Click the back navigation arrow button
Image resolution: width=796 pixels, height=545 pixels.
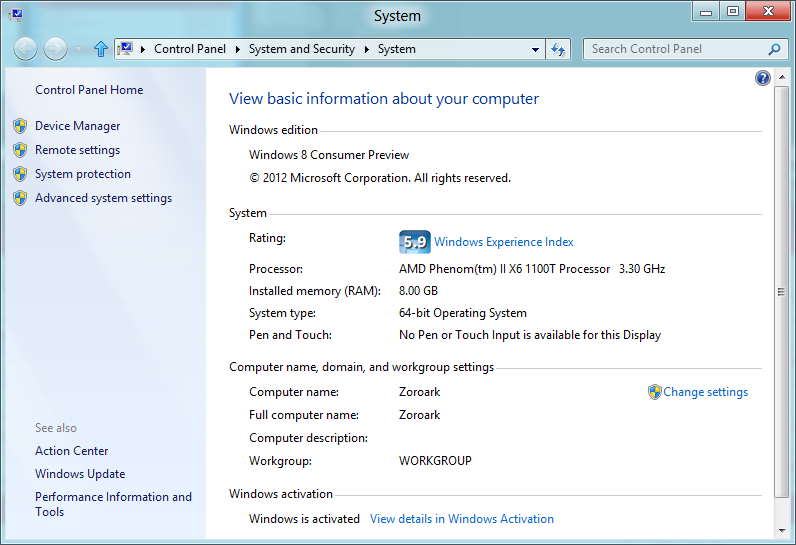click(26, 49)
